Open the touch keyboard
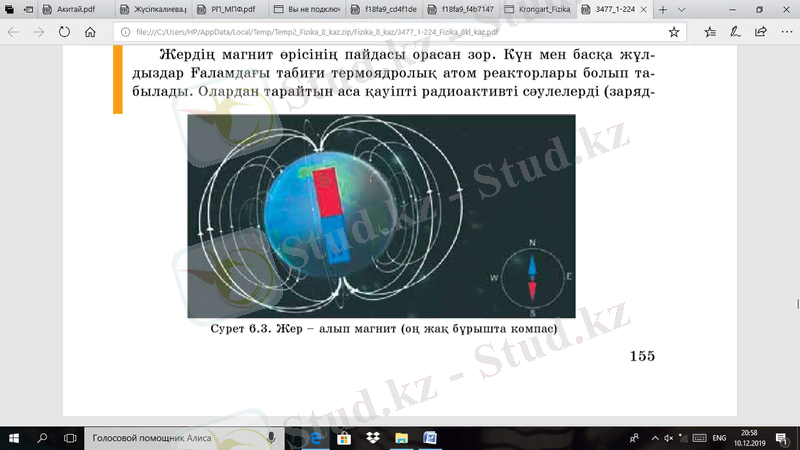This screenshot has width=800, height=450. [x=699, y=438]
